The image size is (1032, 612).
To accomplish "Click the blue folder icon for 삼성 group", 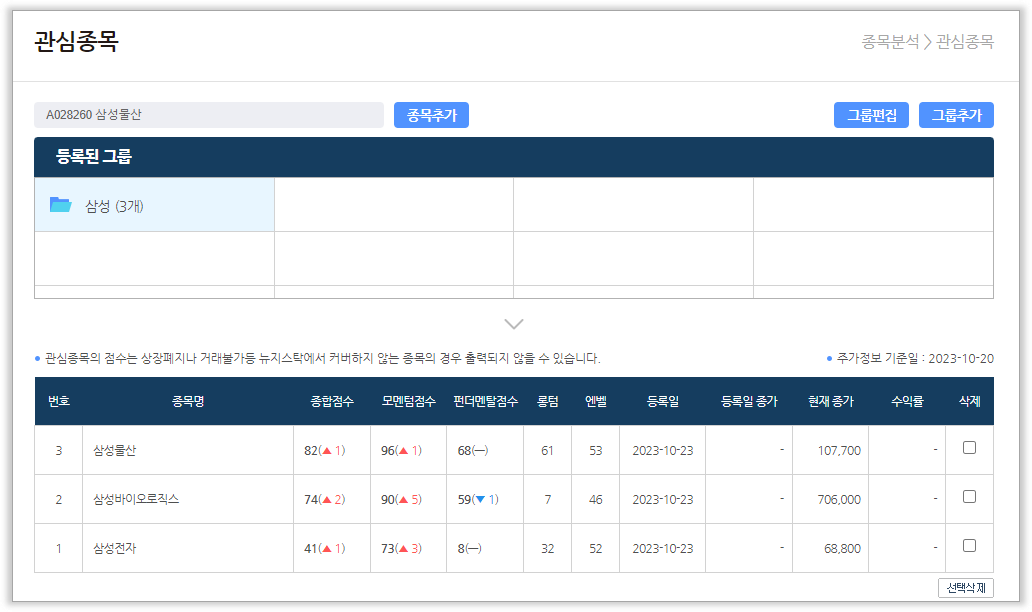I will pos(61,205).
